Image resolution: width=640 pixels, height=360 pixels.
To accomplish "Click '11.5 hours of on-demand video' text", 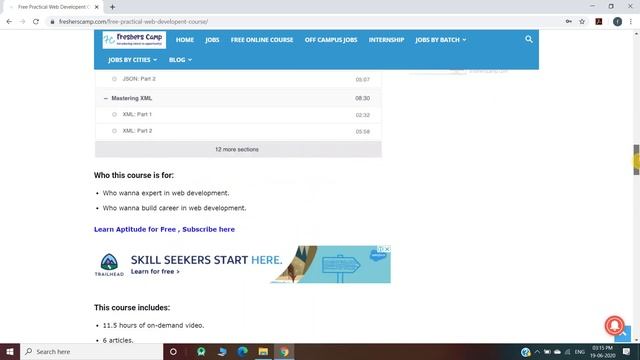I will coord(153,325).
